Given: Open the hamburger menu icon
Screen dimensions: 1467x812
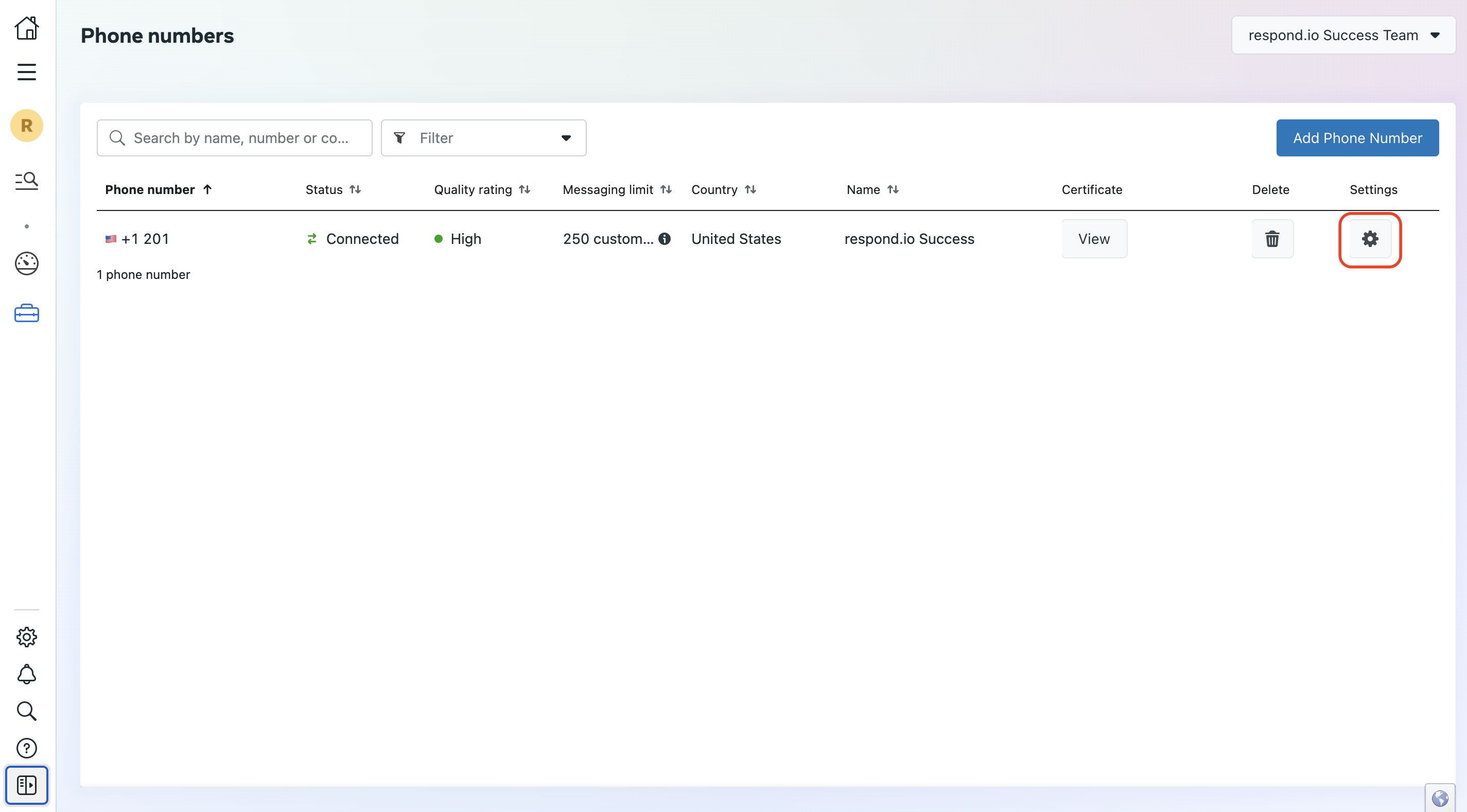Looking at the screenshot, I should 26,72.
